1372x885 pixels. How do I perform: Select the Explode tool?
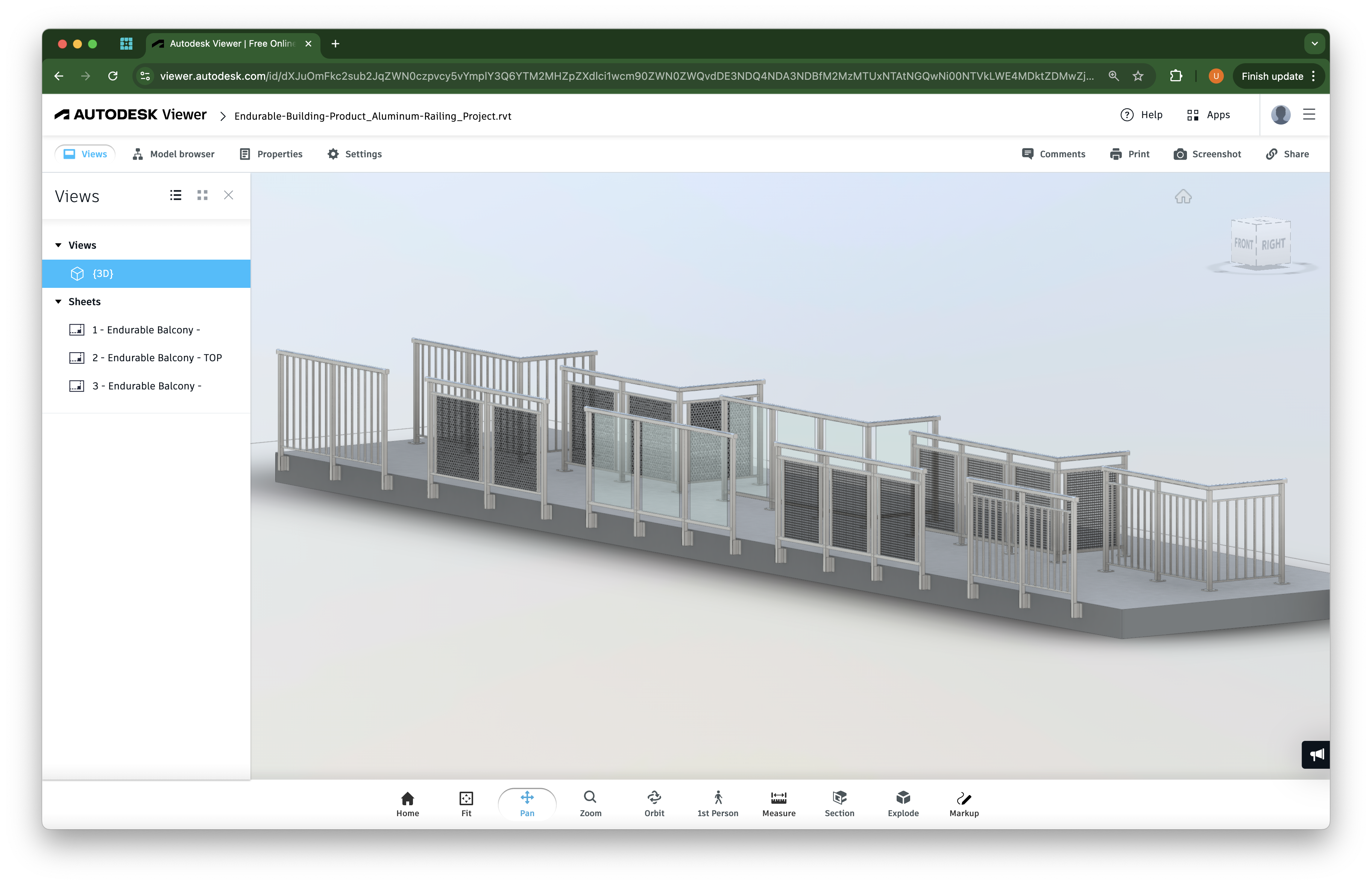point(903,803)
